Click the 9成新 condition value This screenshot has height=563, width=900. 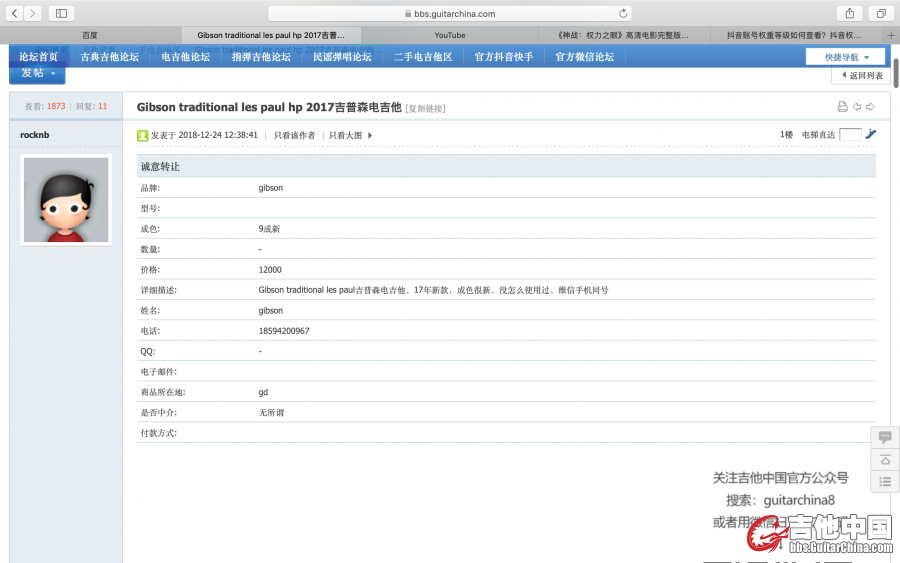click(269, 229)
